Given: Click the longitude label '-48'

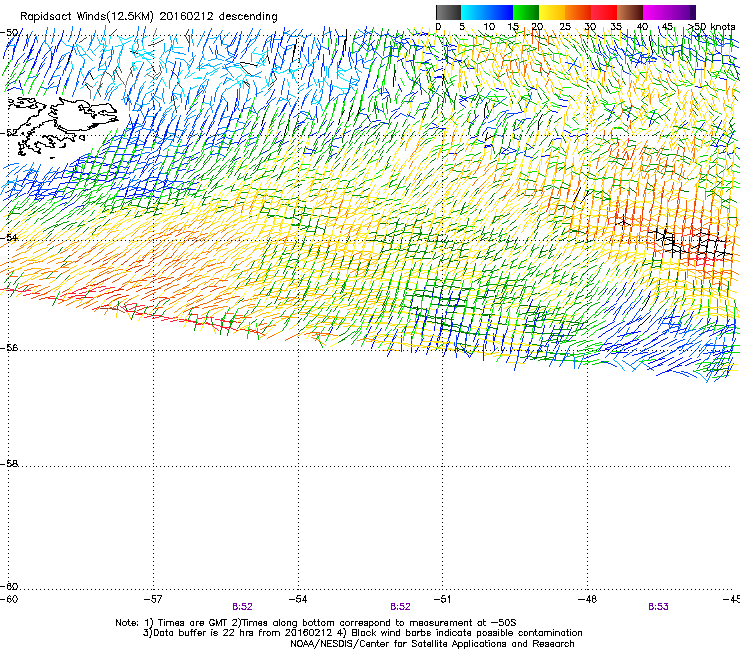Looking at the screenshot, I should 587,599.
